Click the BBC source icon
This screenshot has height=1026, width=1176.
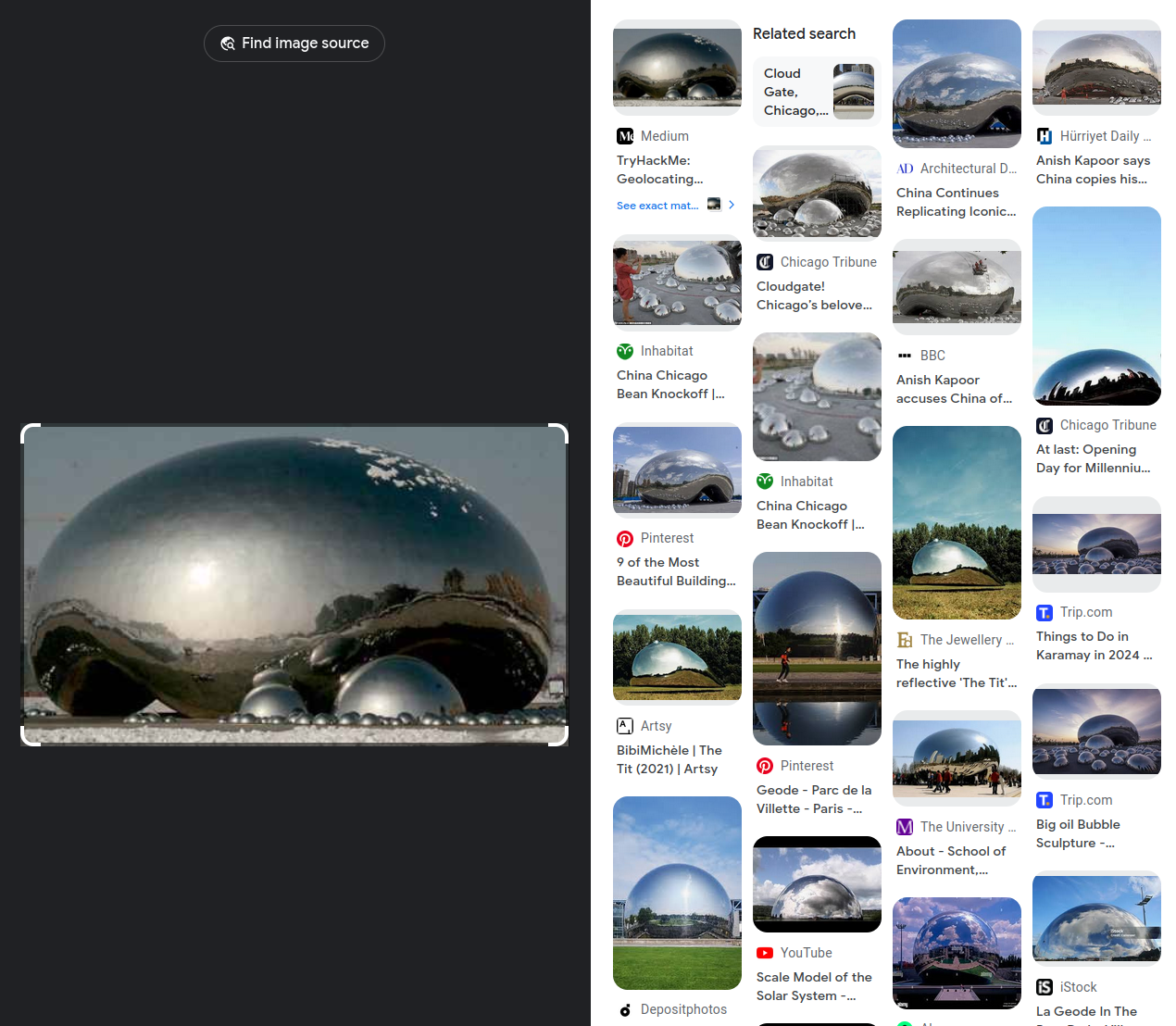click(905, 356)
